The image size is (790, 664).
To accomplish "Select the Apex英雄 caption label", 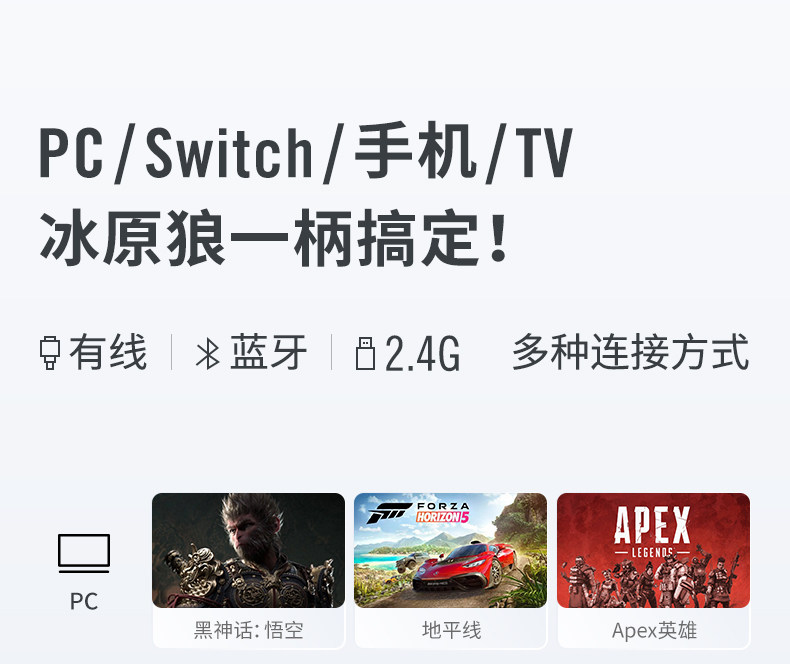I will click(x=654, y=630).
